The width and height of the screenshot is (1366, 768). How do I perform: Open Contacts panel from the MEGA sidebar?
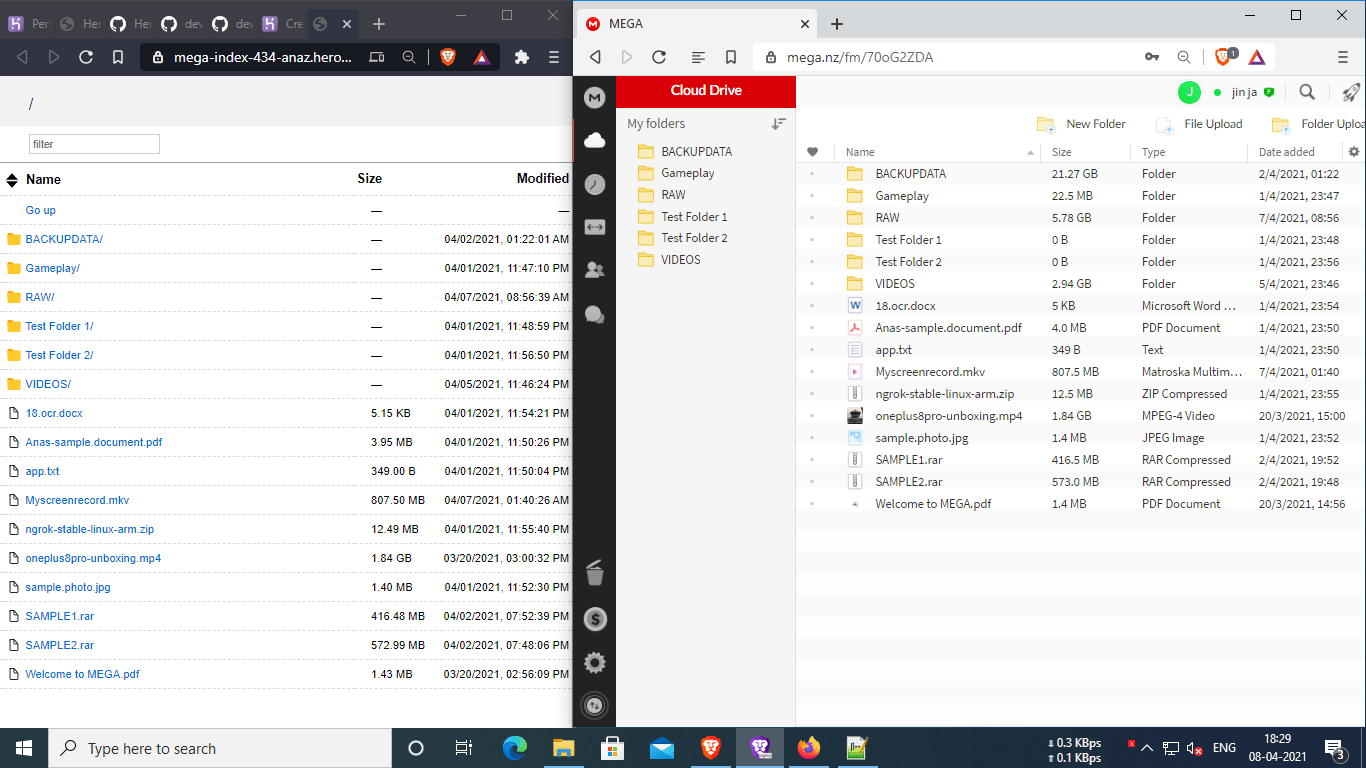pos(595,270)
